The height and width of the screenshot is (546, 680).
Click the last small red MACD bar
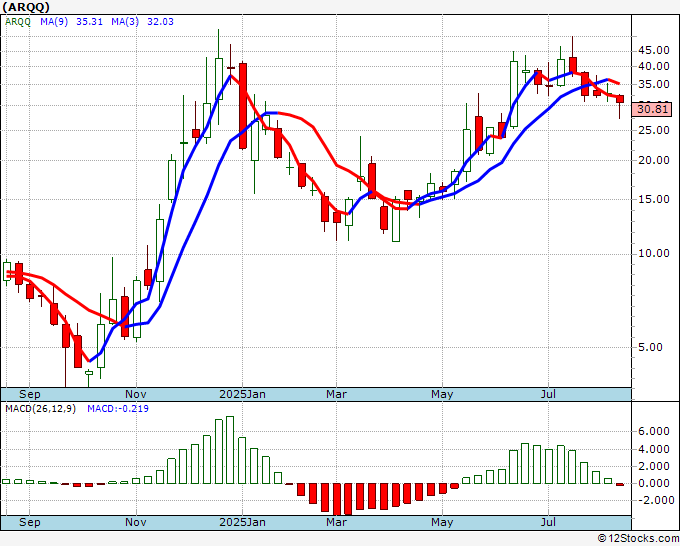click(620, 484)
